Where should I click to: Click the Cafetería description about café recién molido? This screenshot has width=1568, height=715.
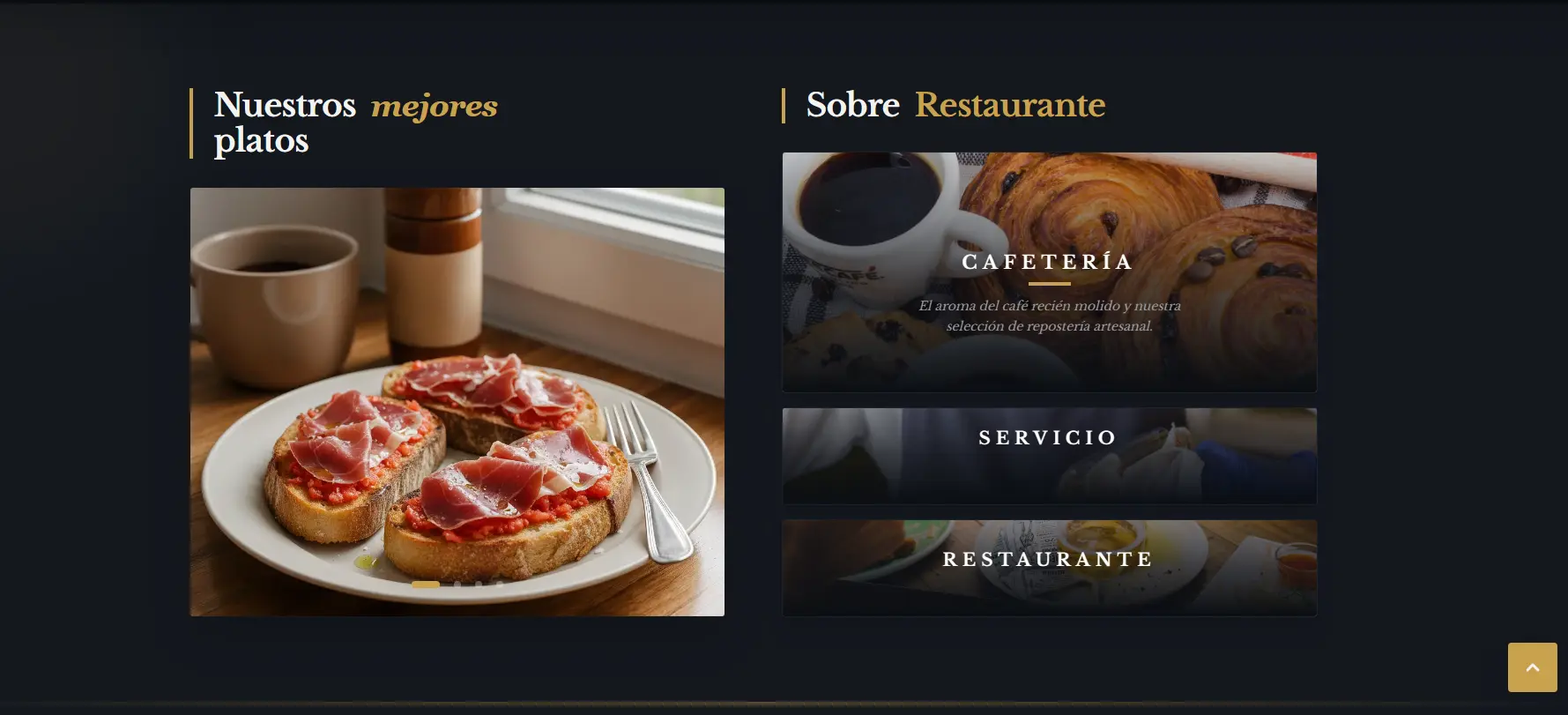[1050, 316]
